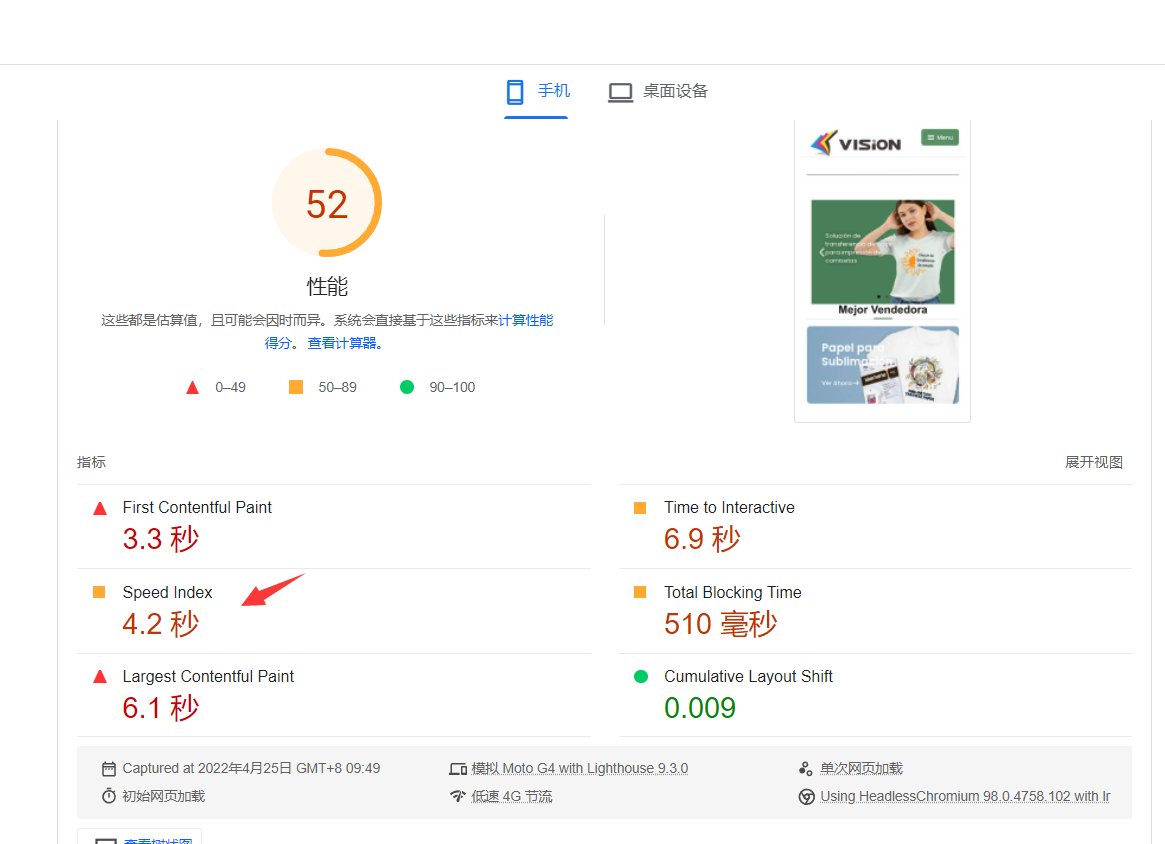Click 模拟 Moto G4 with Lighthouse 9.3.0

click(x=580, y=768)
